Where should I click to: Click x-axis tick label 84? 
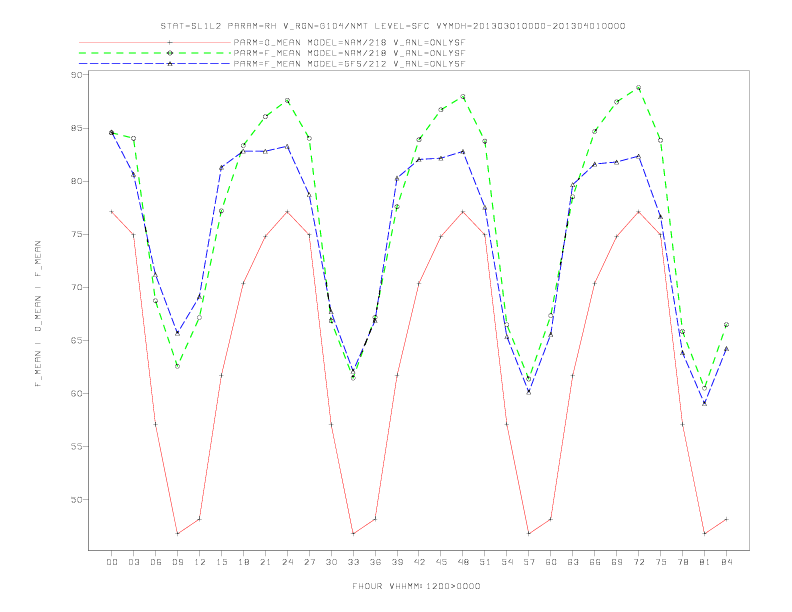pyautogui.click(x=726, y=562)
